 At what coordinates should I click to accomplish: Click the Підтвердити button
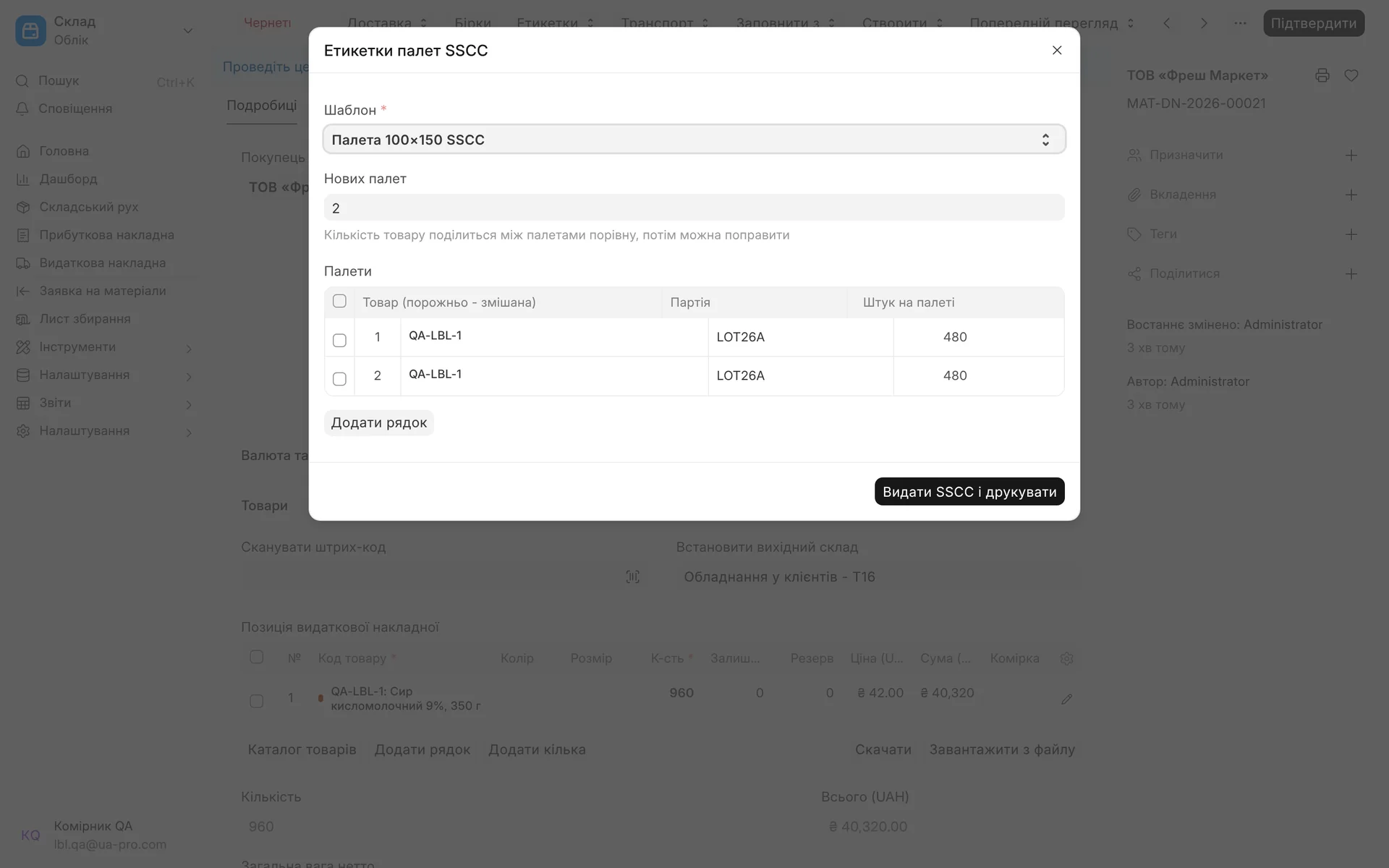coord(1313,23)
